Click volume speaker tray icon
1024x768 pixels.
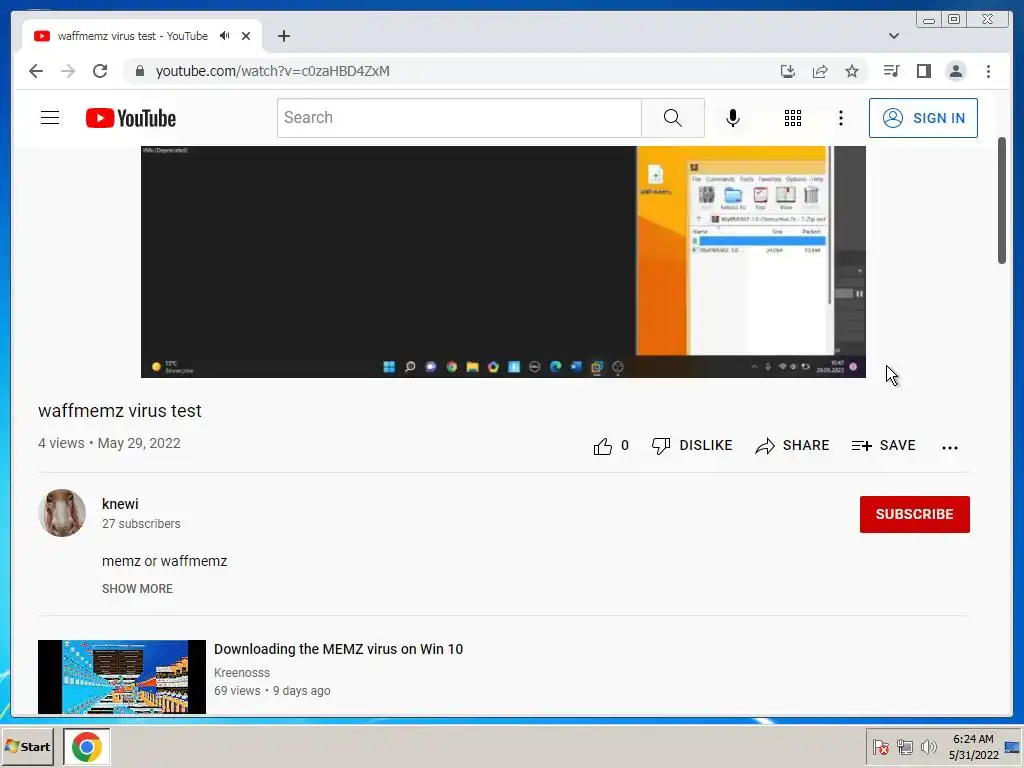click(928, 746)
